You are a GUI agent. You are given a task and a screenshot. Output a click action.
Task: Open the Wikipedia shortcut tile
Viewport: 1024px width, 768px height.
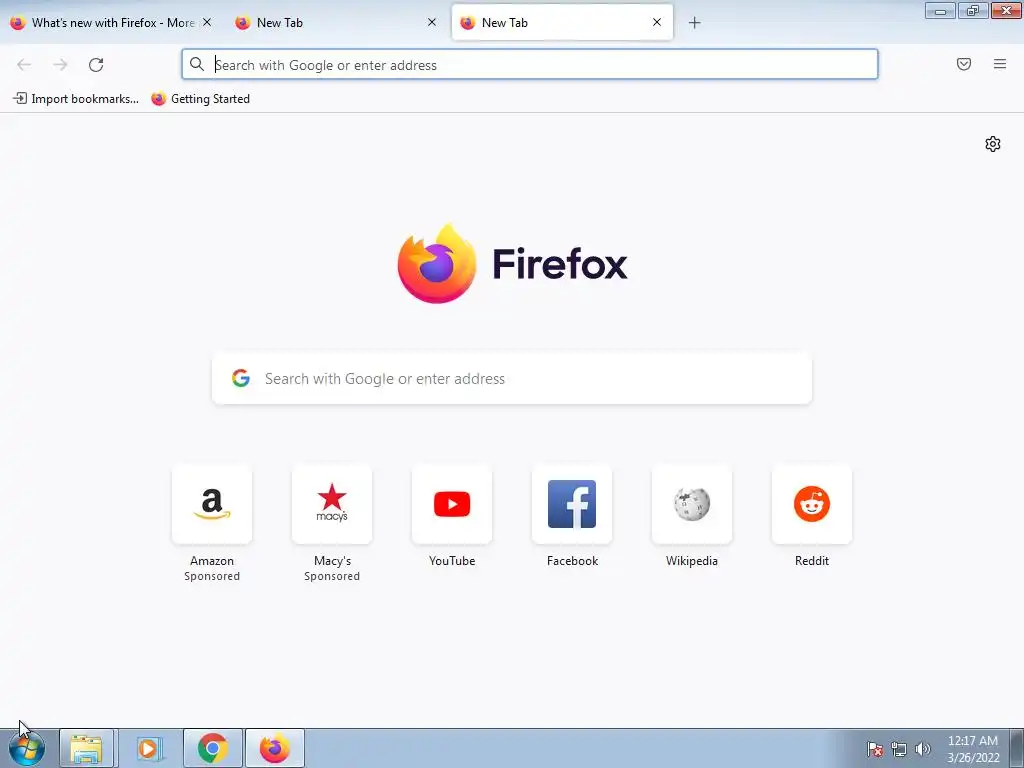click(692, 504)
